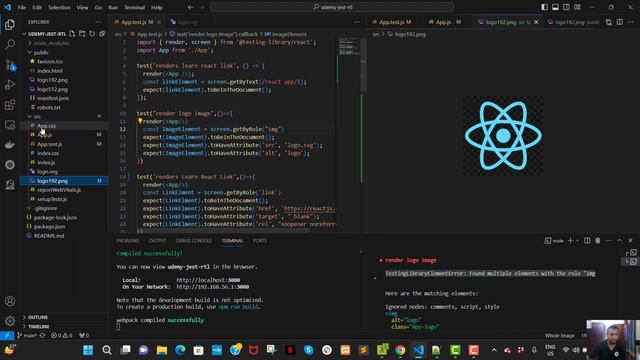
Task: Open Explorer views and more actions menu
Action: click(x=99, y=22)
